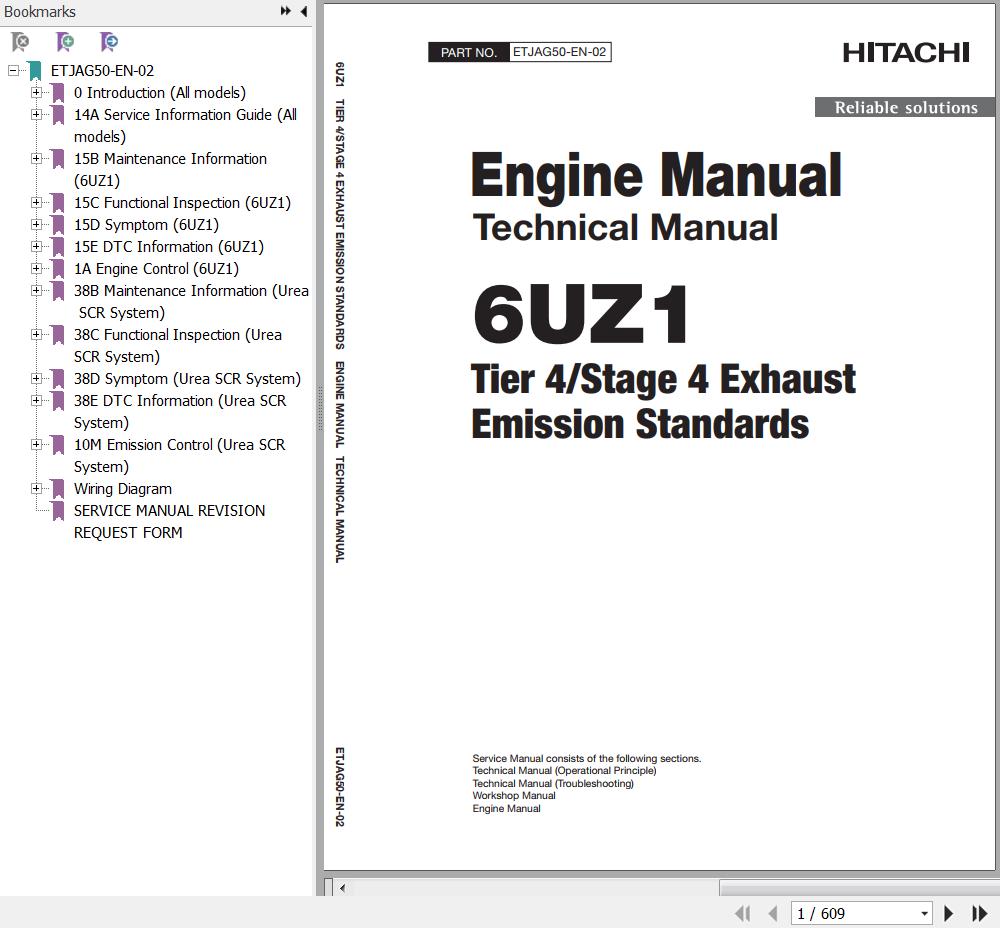The width and height of the screenshot is (1000, 928).
Task: Jump to the last page
Action: point(980,913)
